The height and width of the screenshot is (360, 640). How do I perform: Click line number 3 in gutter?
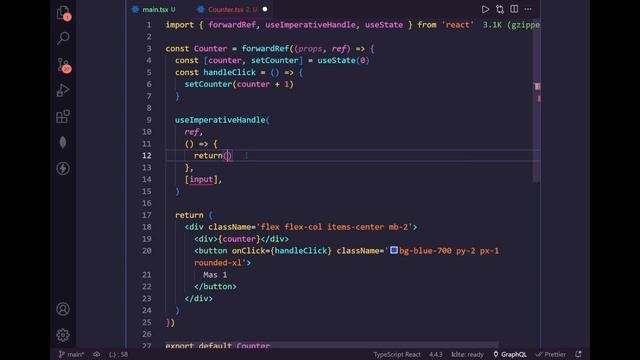149,49
